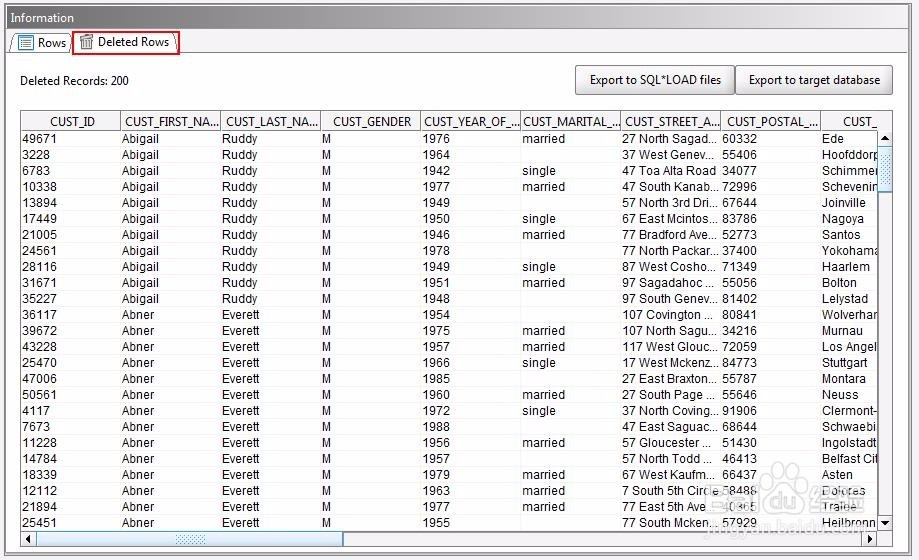This screenshot has height=560, width=919.
Task: Click the vertical scrollbar up arrow
Action: [885, 138]
